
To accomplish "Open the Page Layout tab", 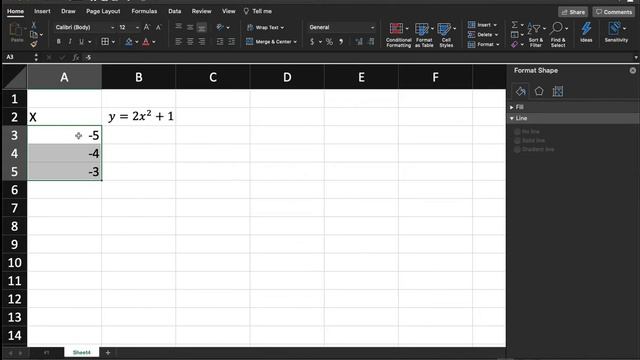I will [103, 11].
